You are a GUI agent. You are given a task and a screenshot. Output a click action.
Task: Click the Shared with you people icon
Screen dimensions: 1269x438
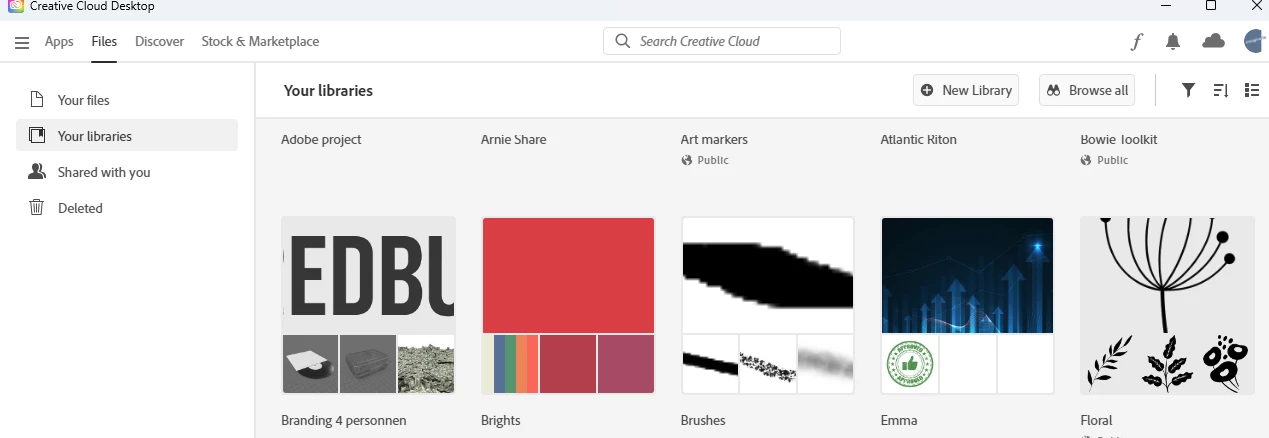pyautogui.click(x=37, y=172)
